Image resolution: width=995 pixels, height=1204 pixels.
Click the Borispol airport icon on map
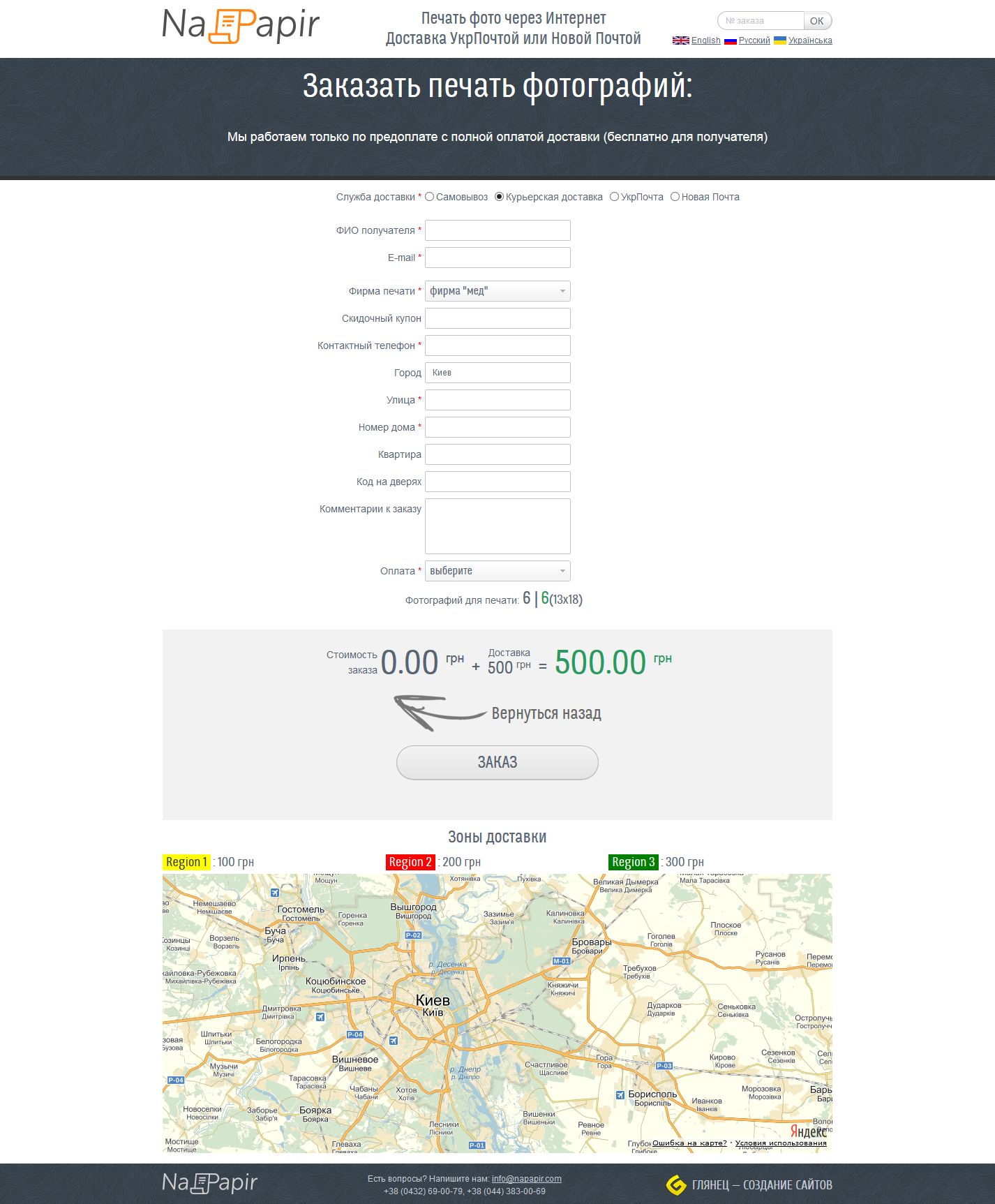coord(620,1094)
